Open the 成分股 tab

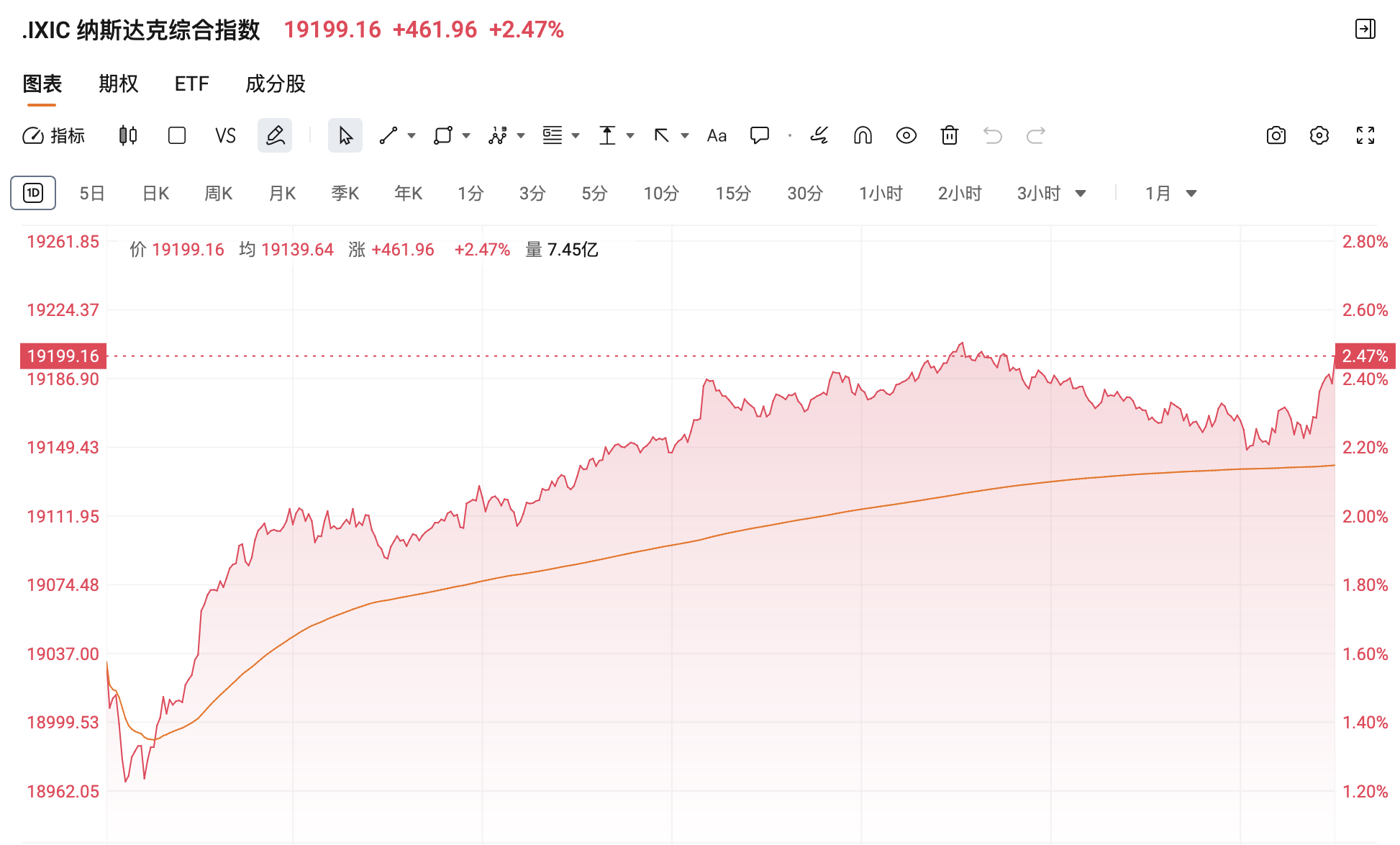tap(276, 84)
